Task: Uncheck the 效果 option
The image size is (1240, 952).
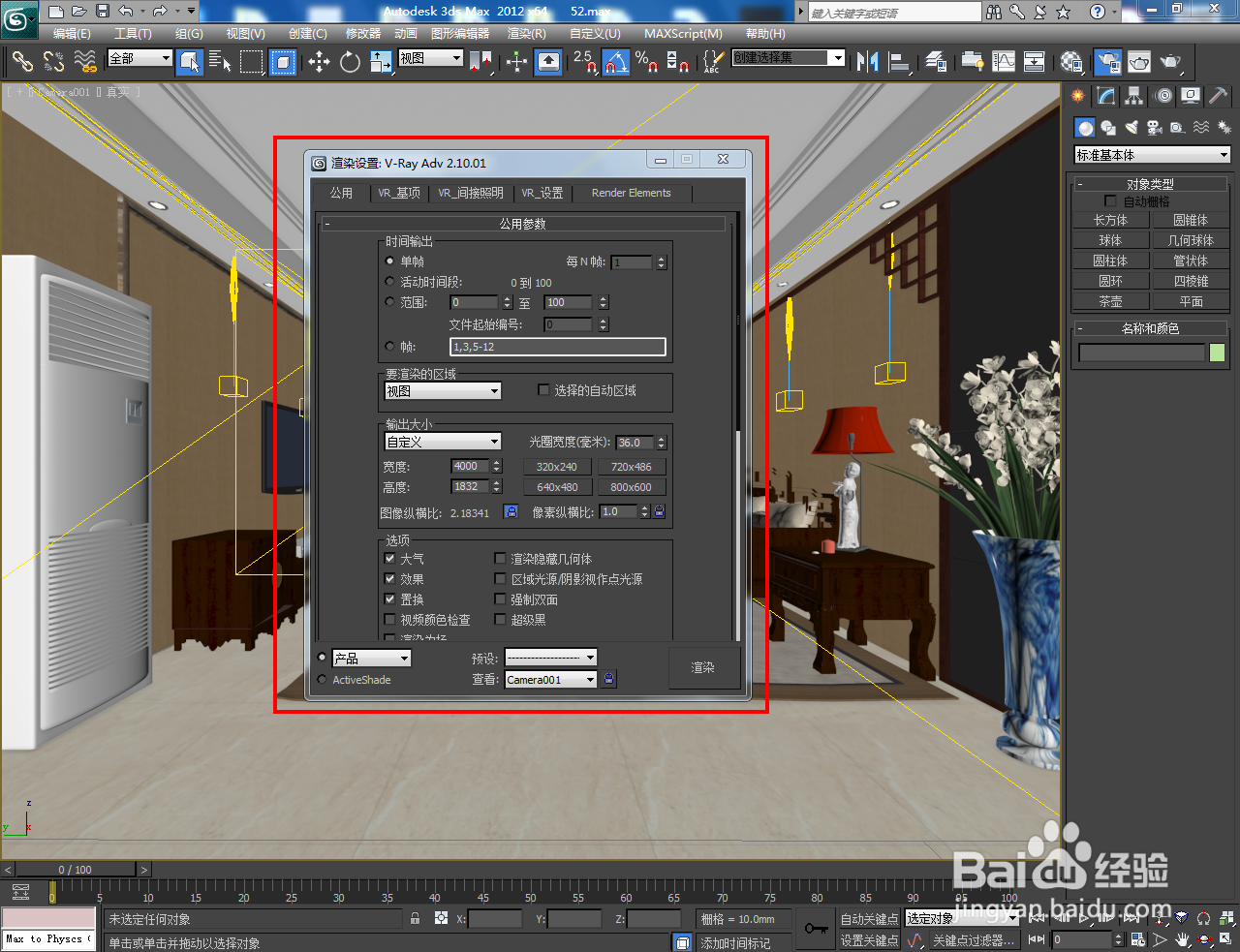Action: [390, 579]
